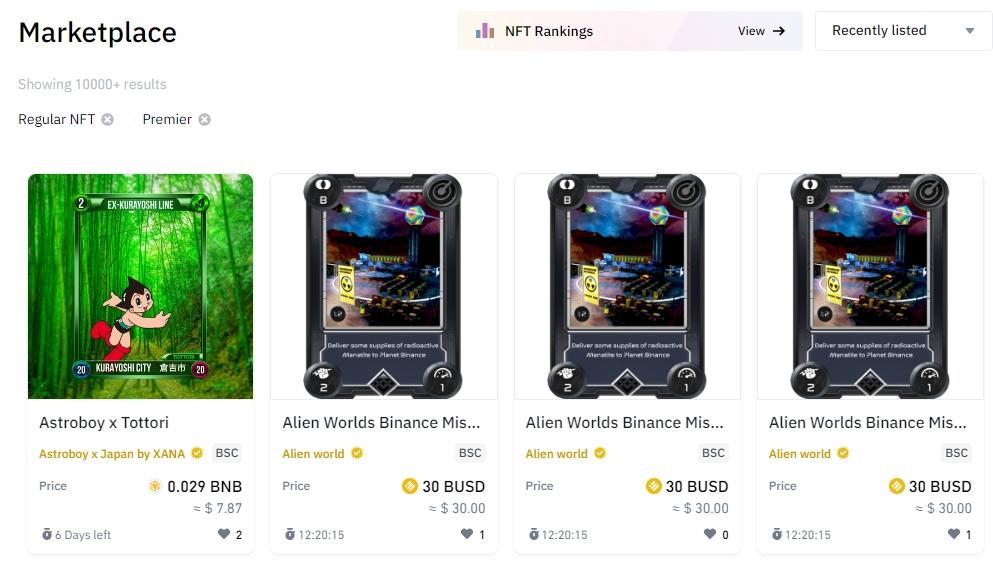This screenshot has height=566, width=993.
Task: Toggle heart on Alien Worlds card with 0 likes
Action: (x=710, y=534)
